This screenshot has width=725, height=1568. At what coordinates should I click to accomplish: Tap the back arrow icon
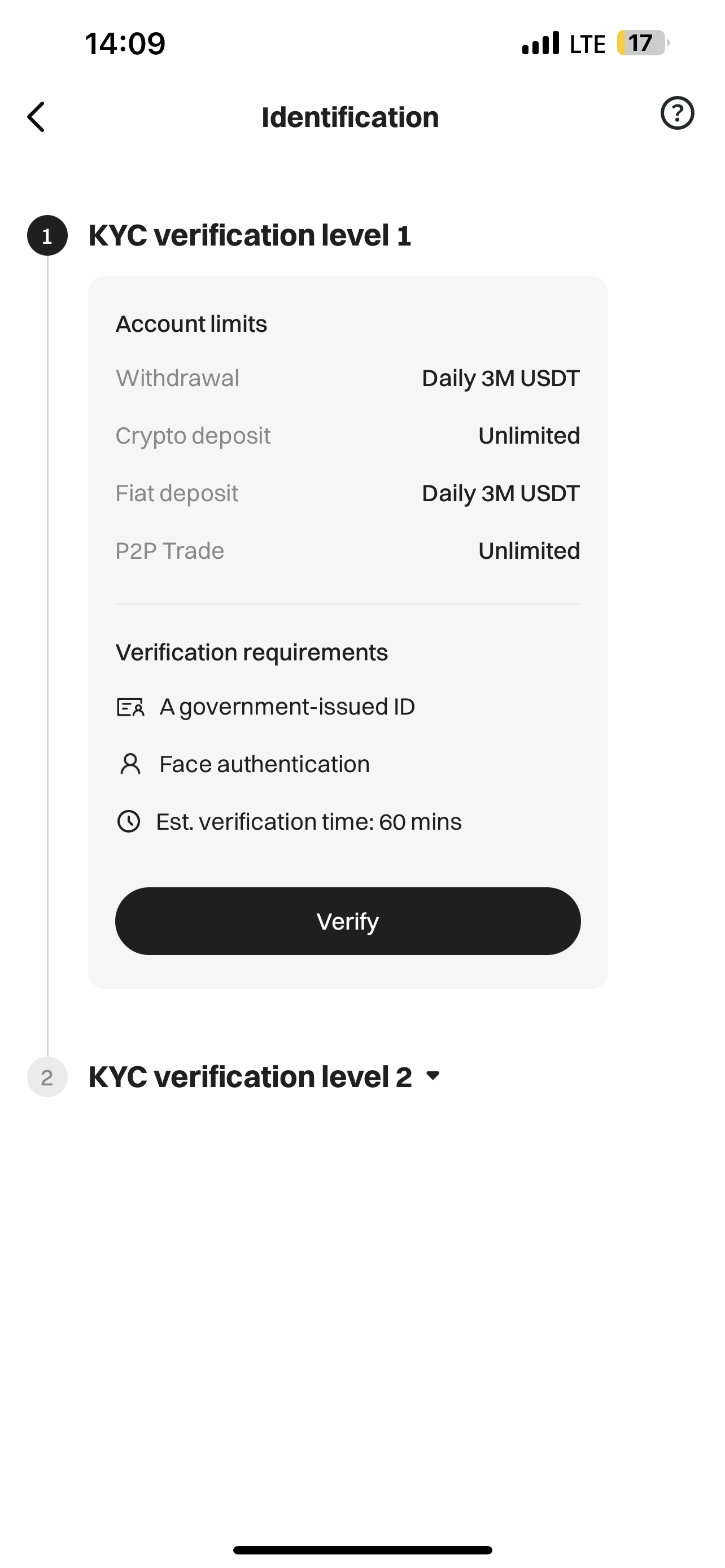click(36, 117)
